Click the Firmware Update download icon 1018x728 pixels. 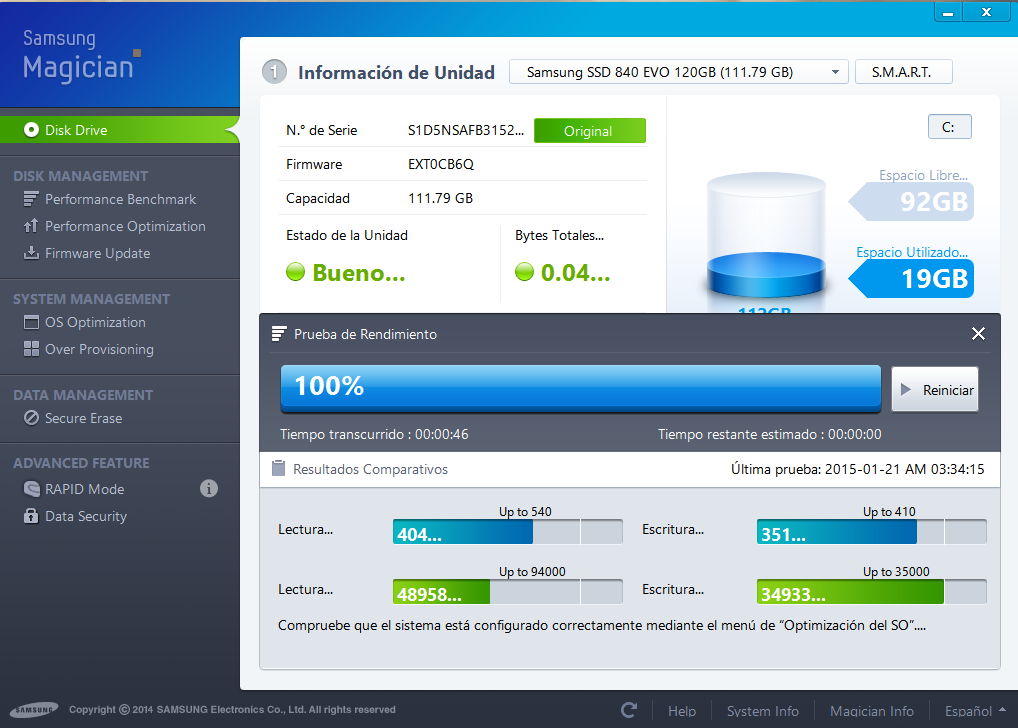[x=31, y=253]
